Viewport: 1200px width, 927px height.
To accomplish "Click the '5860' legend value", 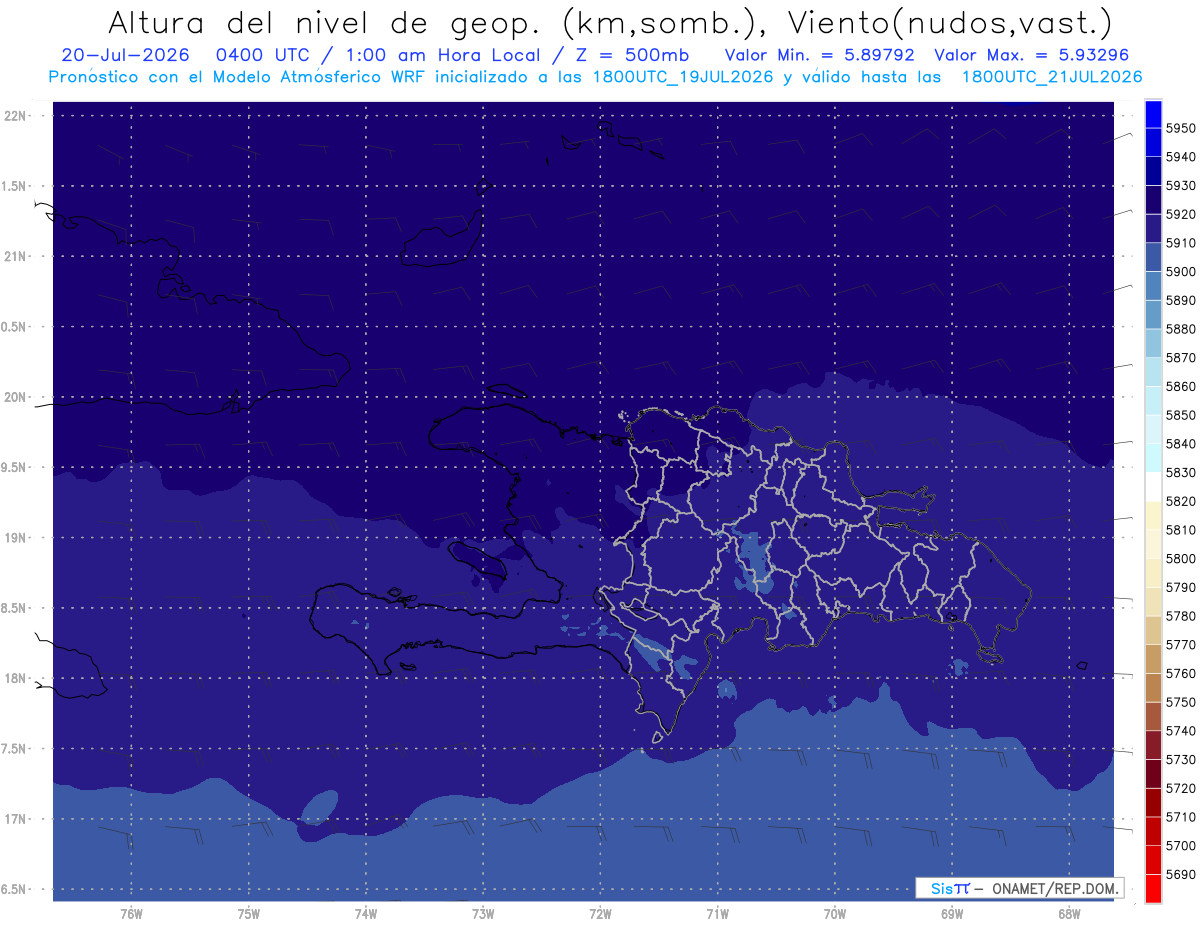I will (1181, 386).
